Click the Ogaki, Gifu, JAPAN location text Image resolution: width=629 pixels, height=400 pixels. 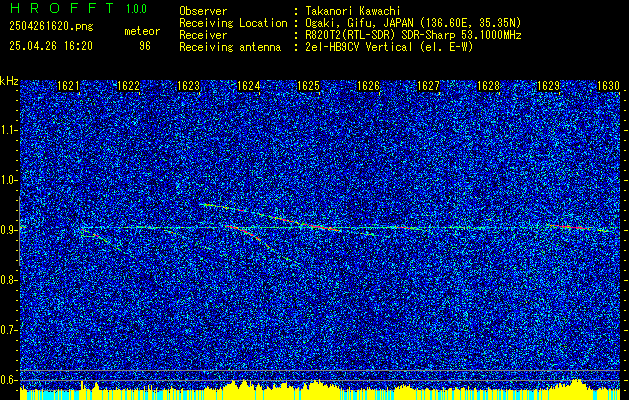(413, 23)
